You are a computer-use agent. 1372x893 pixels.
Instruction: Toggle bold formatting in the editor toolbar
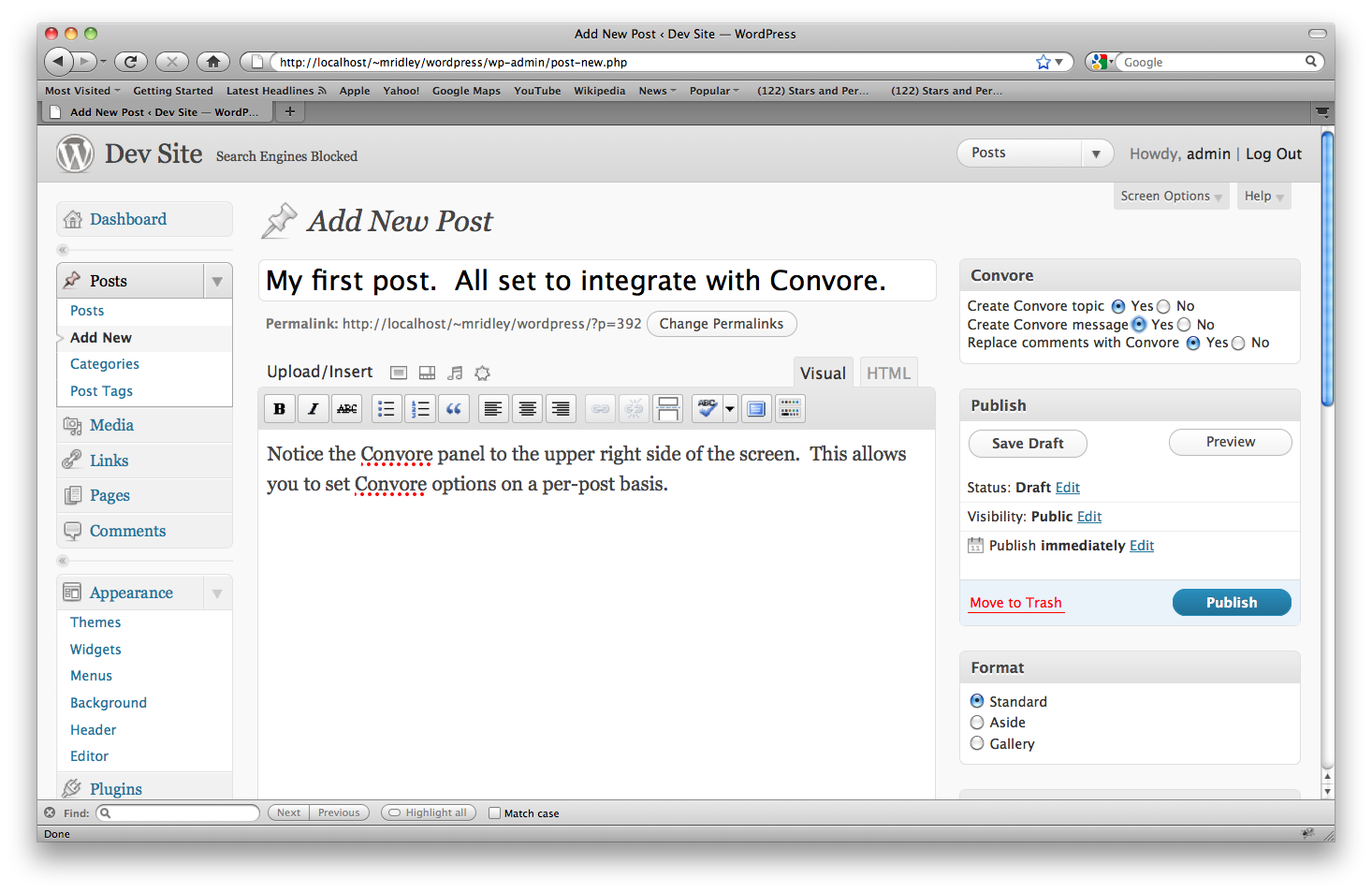tap(279, 409)
